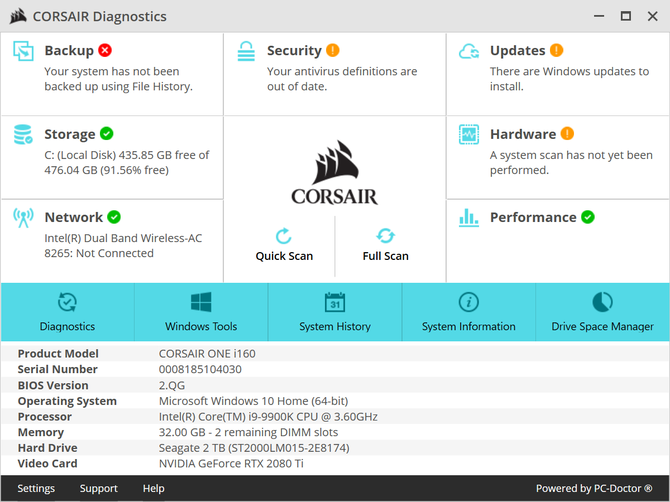Click the Performance bar chart icon
This screenshot has height=502, width=670.
[x=469, y=217]
